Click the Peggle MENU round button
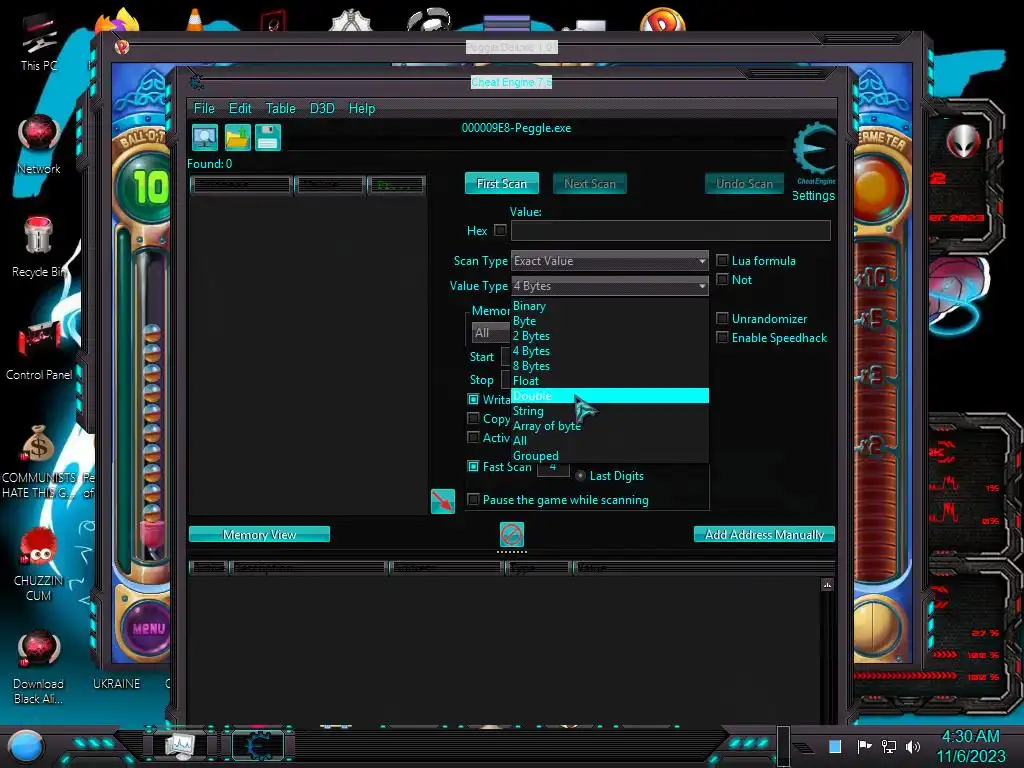This screenshot has width=1024, height=768. 148,628
